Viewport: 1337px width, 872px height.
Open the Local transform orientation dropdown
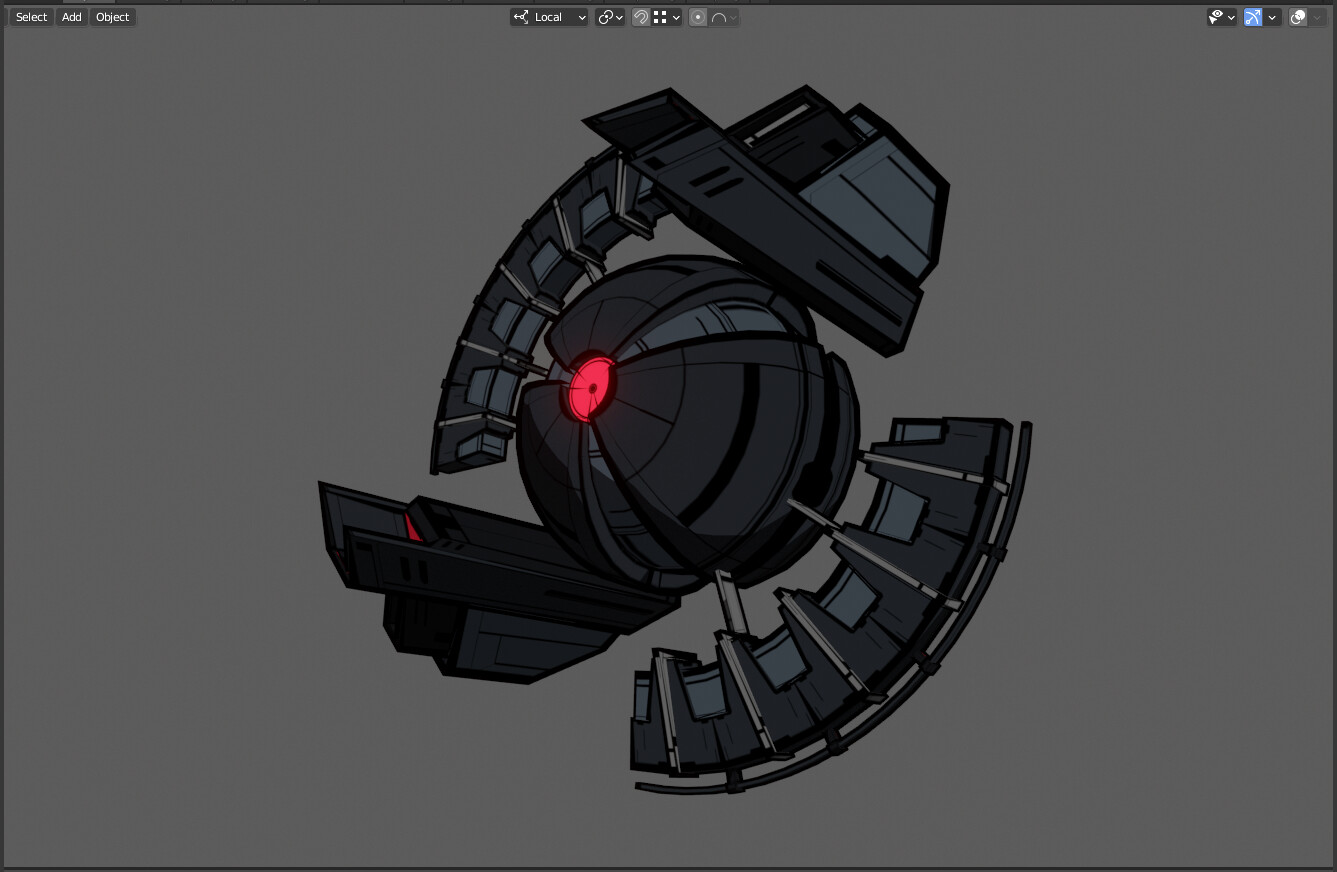[580, 17]
